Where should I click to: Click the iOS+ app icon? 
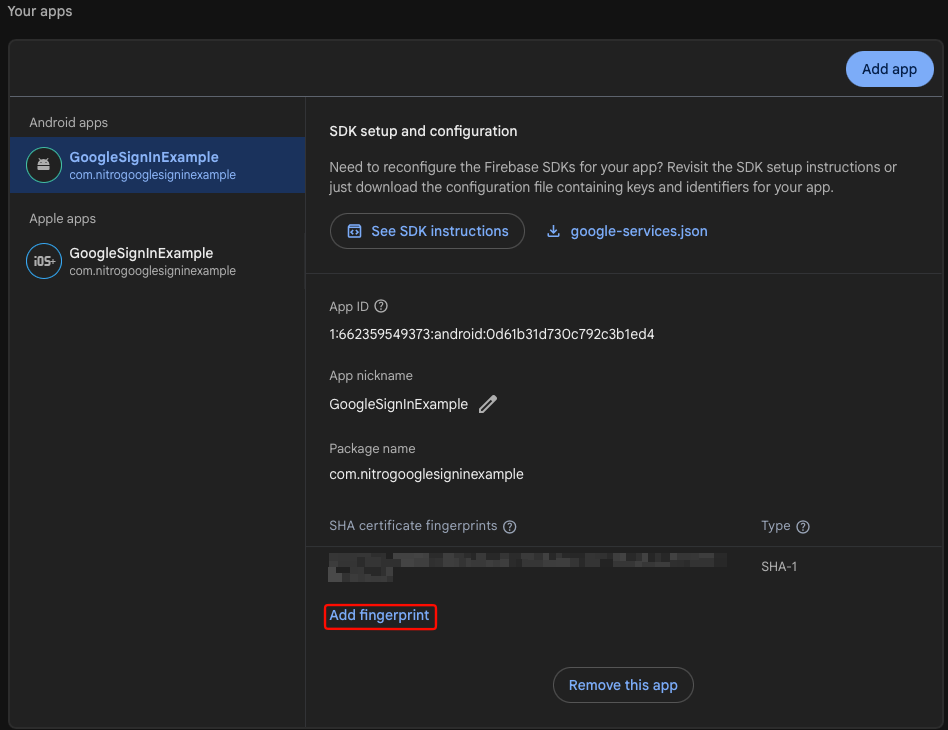(x=44, y=261)
